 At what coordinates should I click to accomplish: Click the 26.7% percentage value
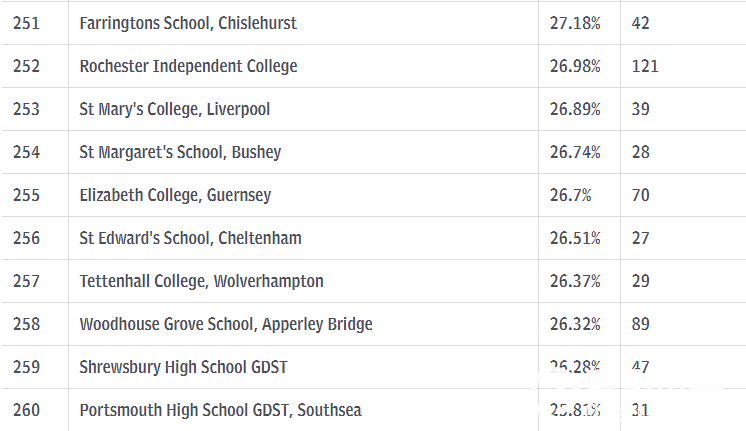click(x=570, y=196)
